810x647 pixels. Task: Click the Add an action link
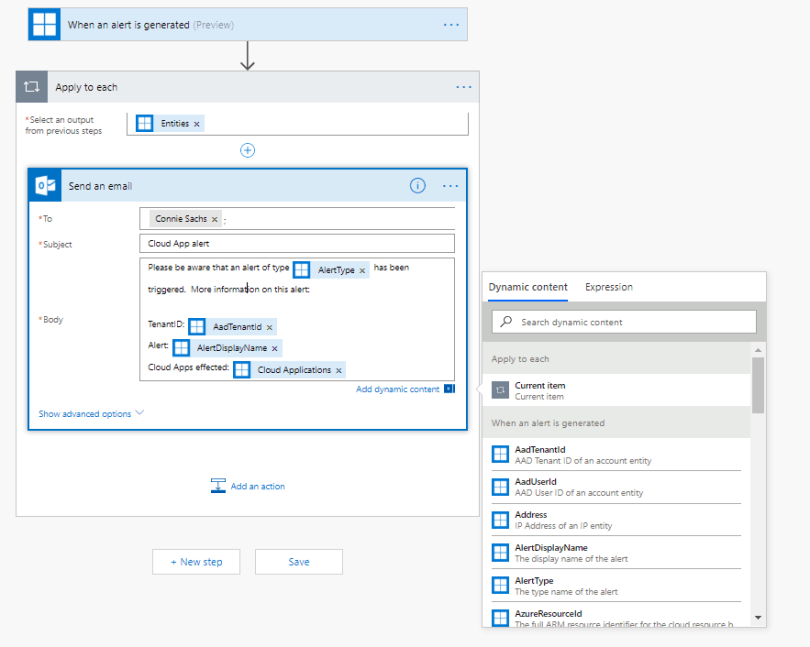point(257,486)
